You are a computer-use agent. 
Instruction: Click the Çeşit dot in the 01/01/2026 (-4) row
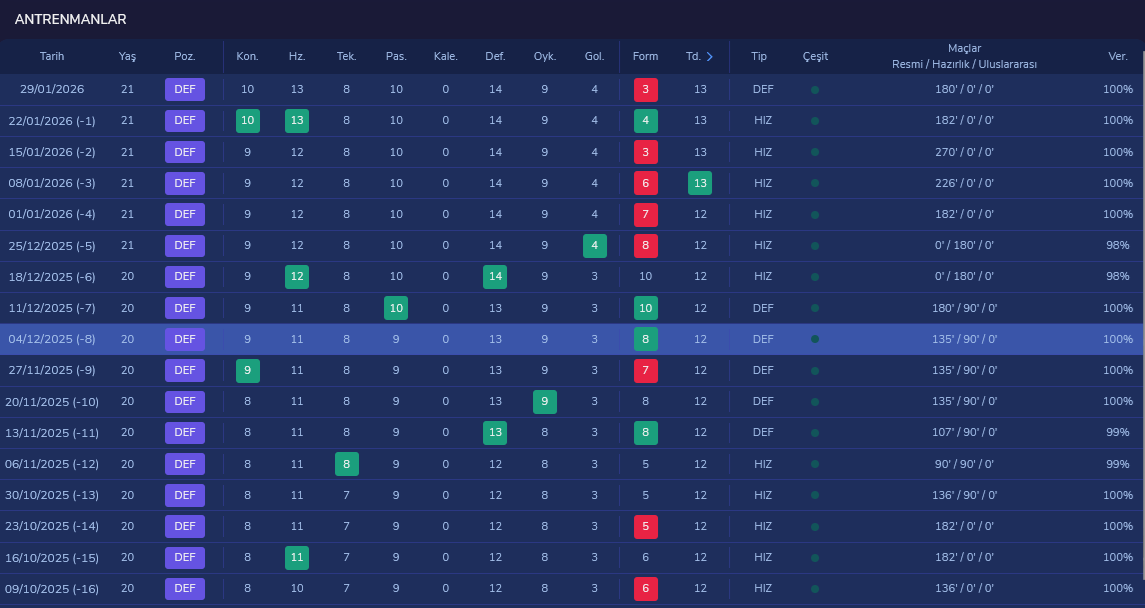[x=815, y=215]
